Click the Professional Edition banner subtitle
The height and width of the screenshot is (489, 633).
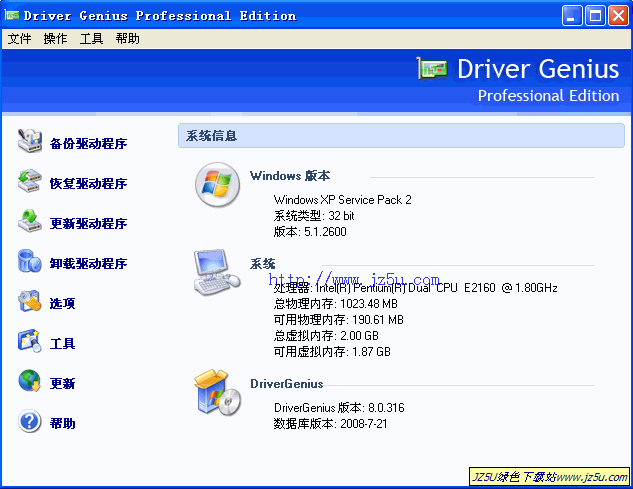click(x=548, y=96)
